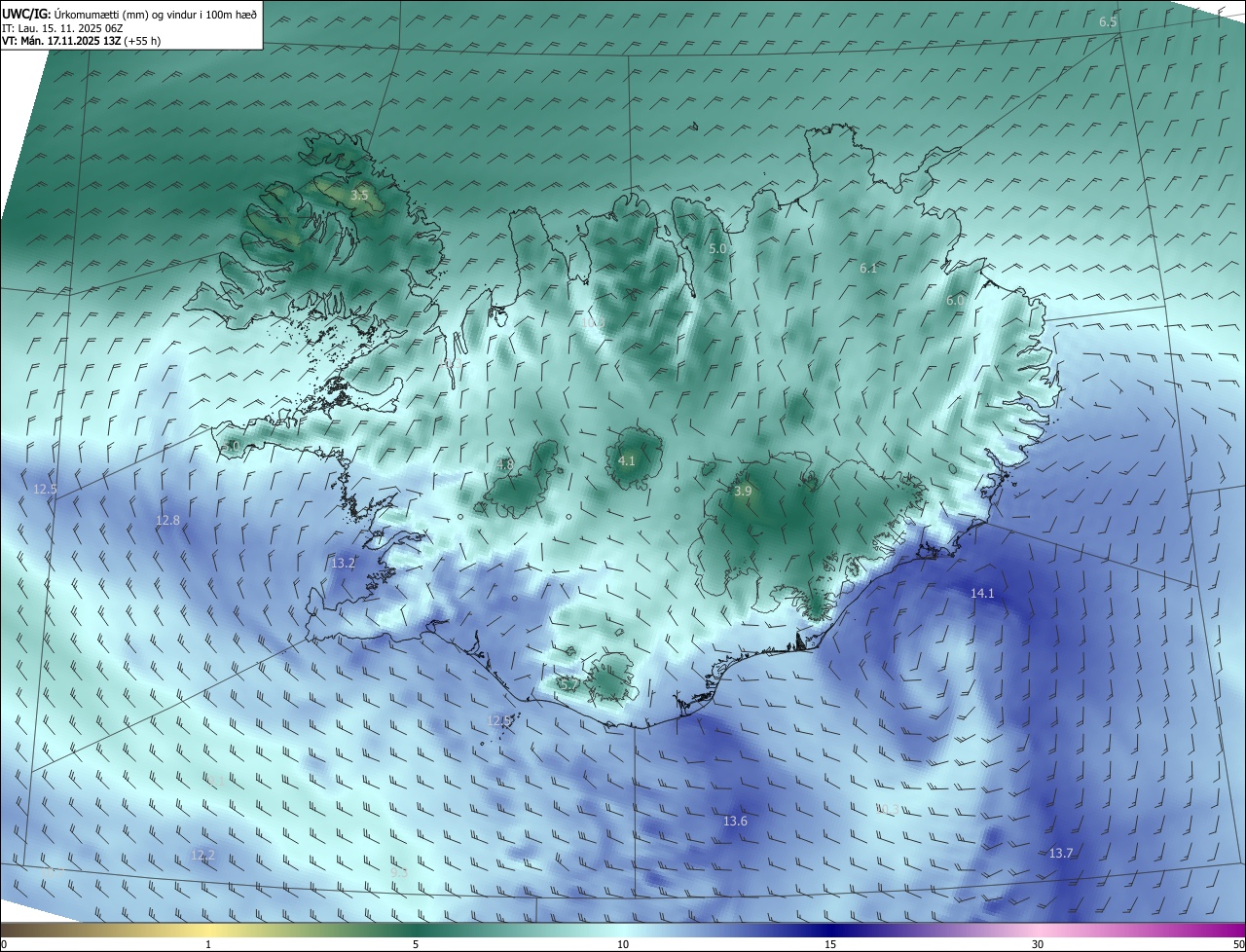Select the 12.8 value label
Viewport: 1246px width, 952px height.
pyautogui.click(x=168, y=521)
